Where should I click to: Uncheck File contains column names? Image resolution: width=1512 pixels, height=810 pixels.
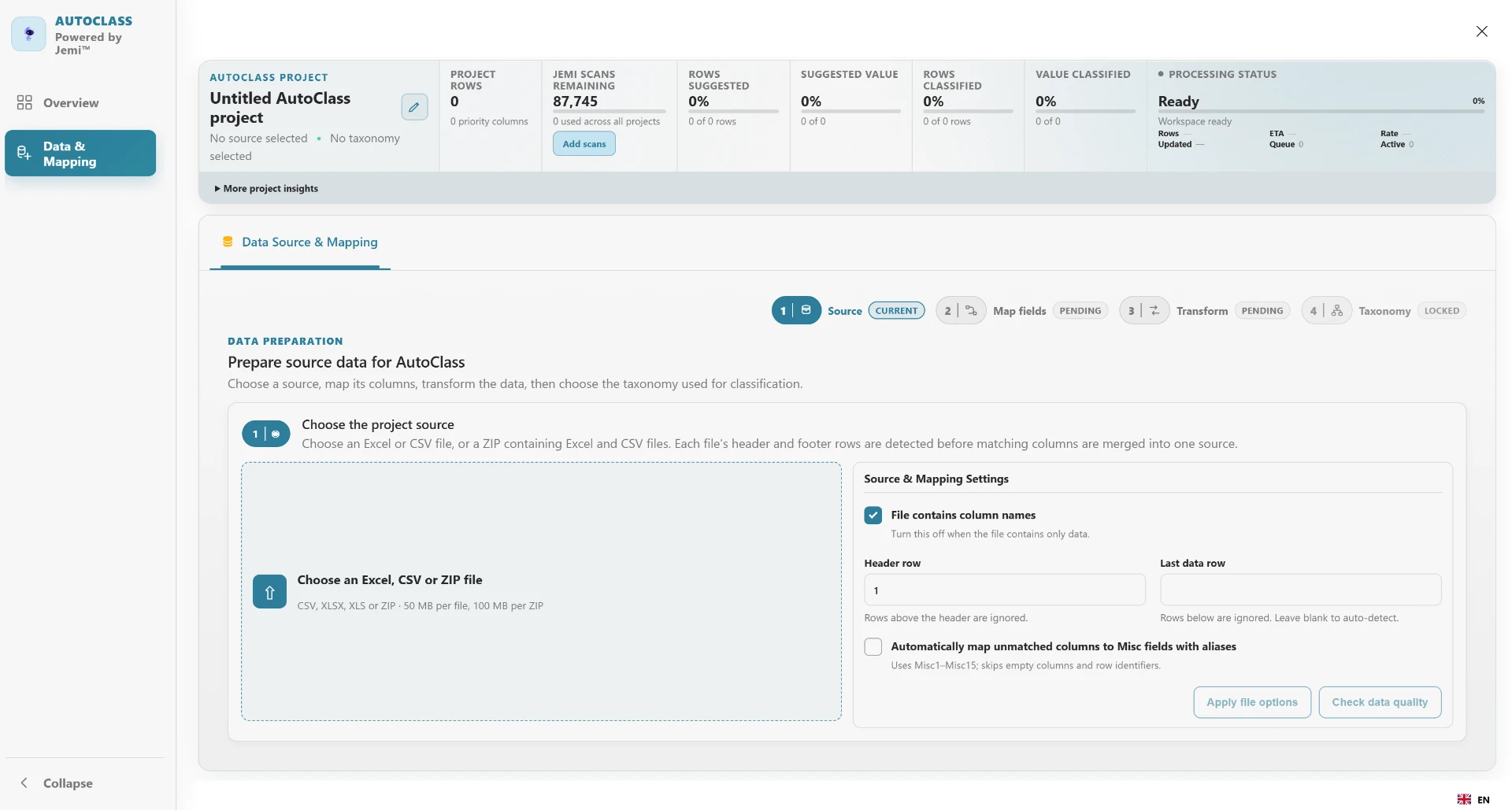click(x=873, y=515)
